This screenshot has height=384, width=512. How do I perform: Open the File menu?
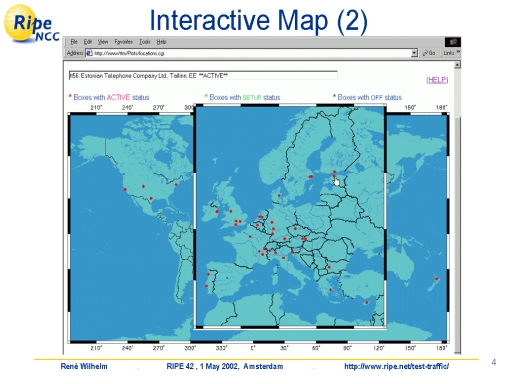[x=74, y=42]
